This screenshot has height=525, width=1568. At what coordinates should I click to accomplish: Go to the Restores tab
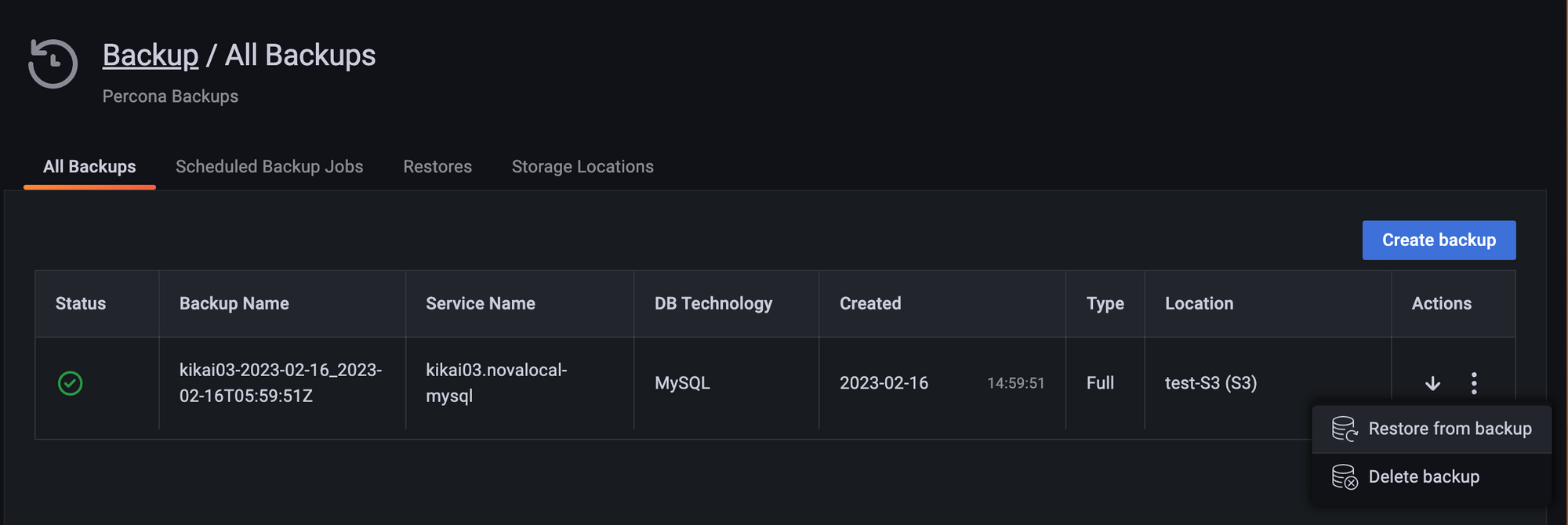(x=437, y=167)
